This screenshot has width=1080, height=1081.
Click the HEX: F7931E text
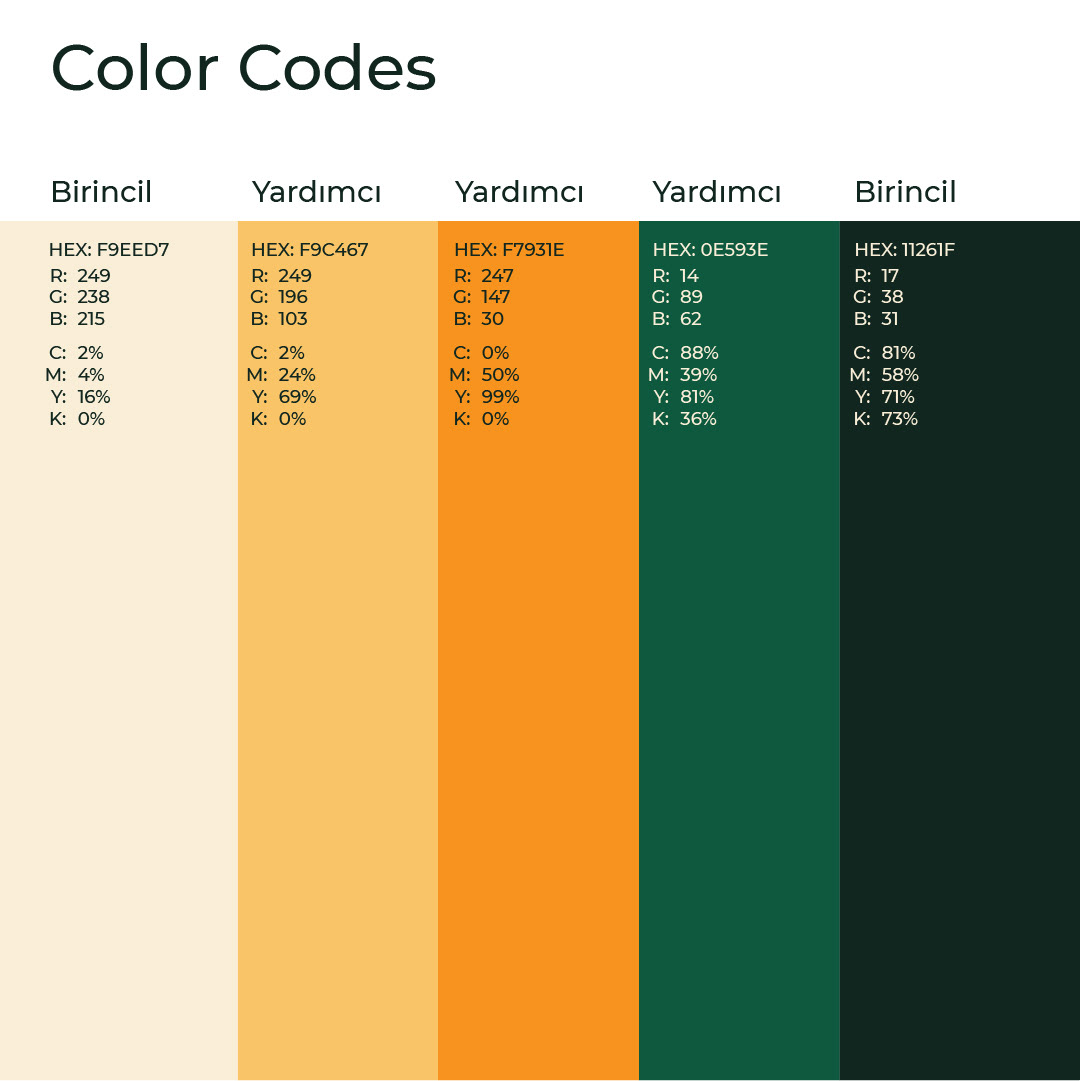pyautogui.click(x=509, y=250)
